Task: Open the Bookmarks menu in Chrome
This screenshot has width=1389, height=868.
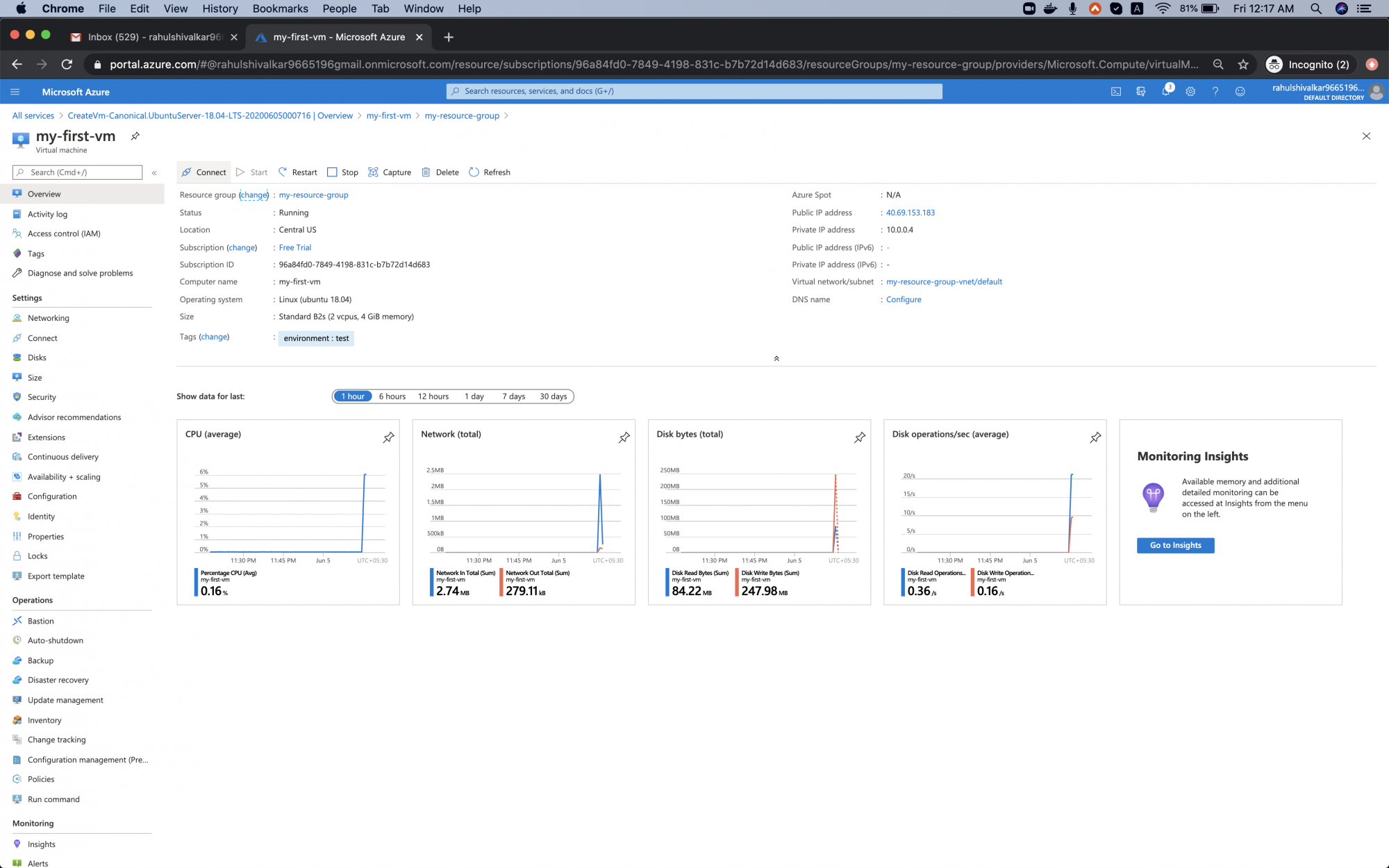Action: 280,8
